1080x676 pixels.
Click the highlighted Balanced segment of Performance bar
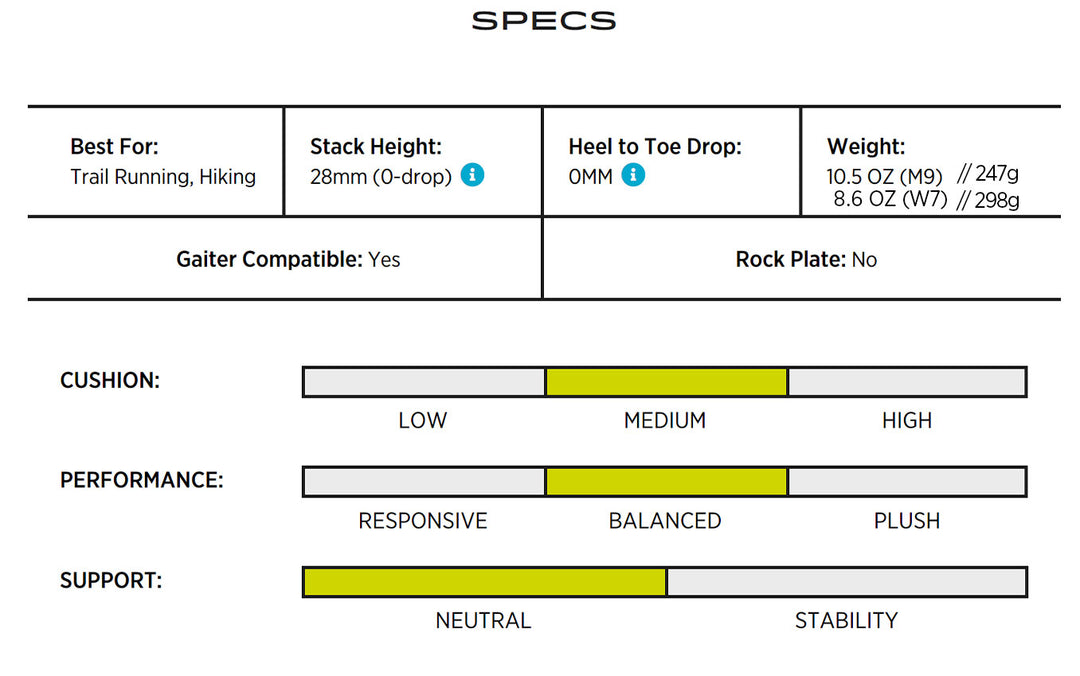click(x=666, y=481)
